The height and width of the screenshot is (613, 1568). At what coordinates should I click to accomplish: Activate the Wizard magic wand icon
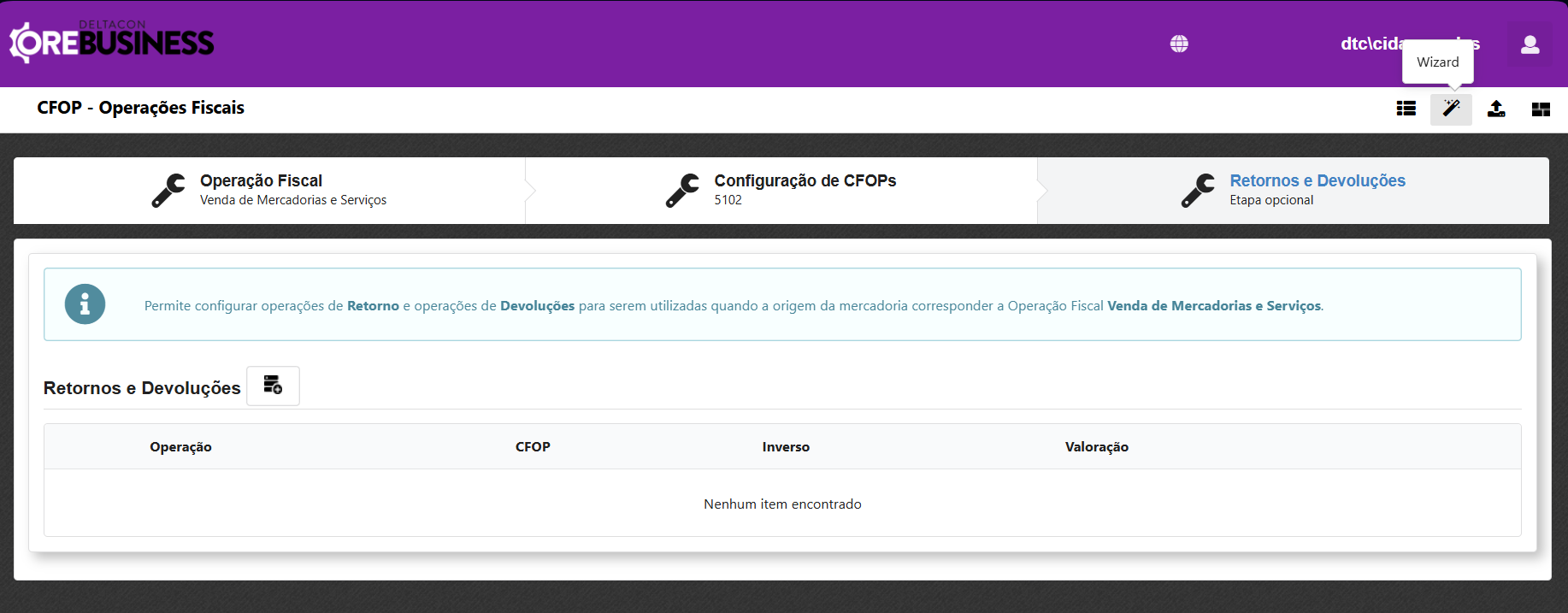[1451, 109]
